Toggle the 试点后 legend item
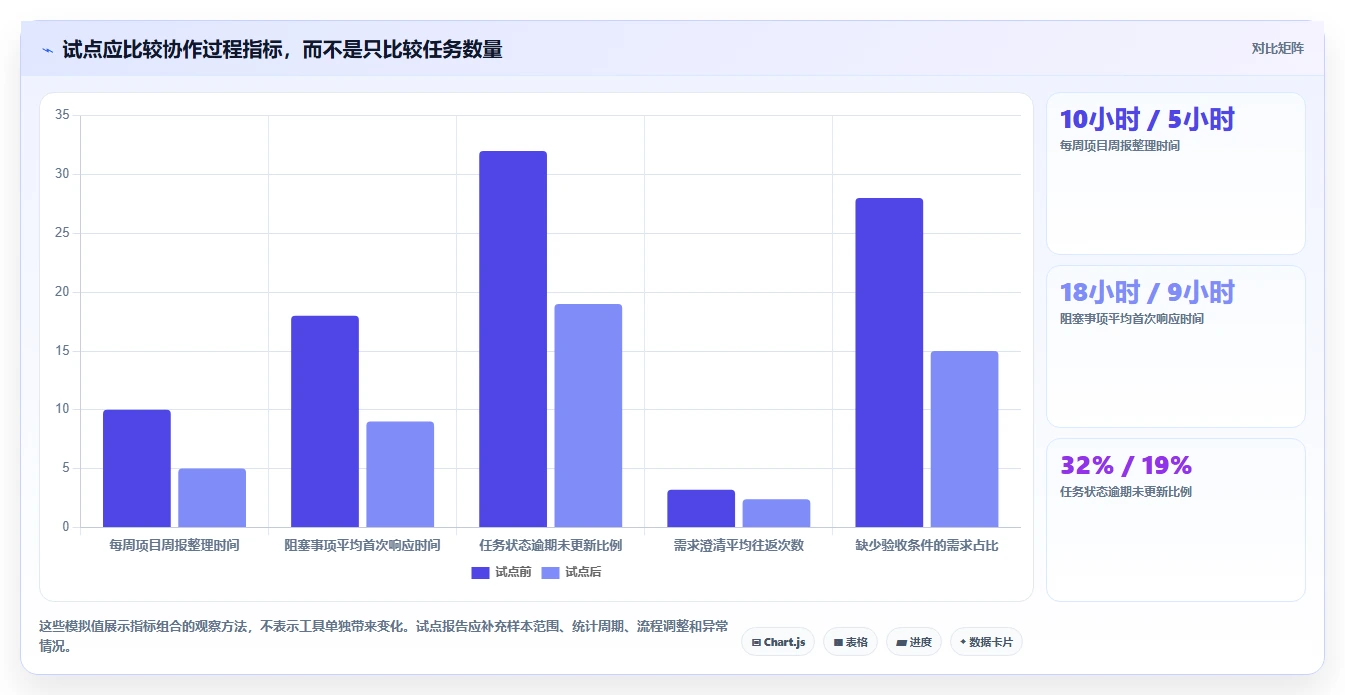Screen dimensions: 1345x695 (x=571, y=572)
